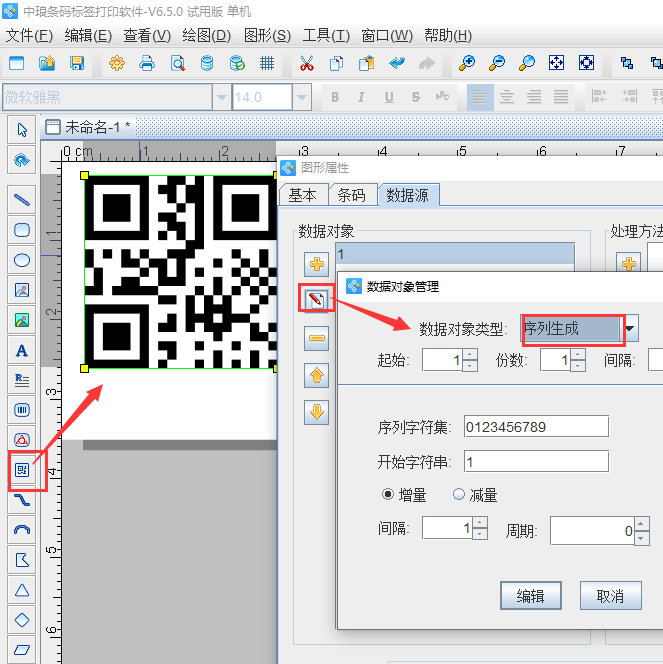Open the 数据对象类型 dropdown
This screenshot has width=663, height=664.
(x=630, y=328)
